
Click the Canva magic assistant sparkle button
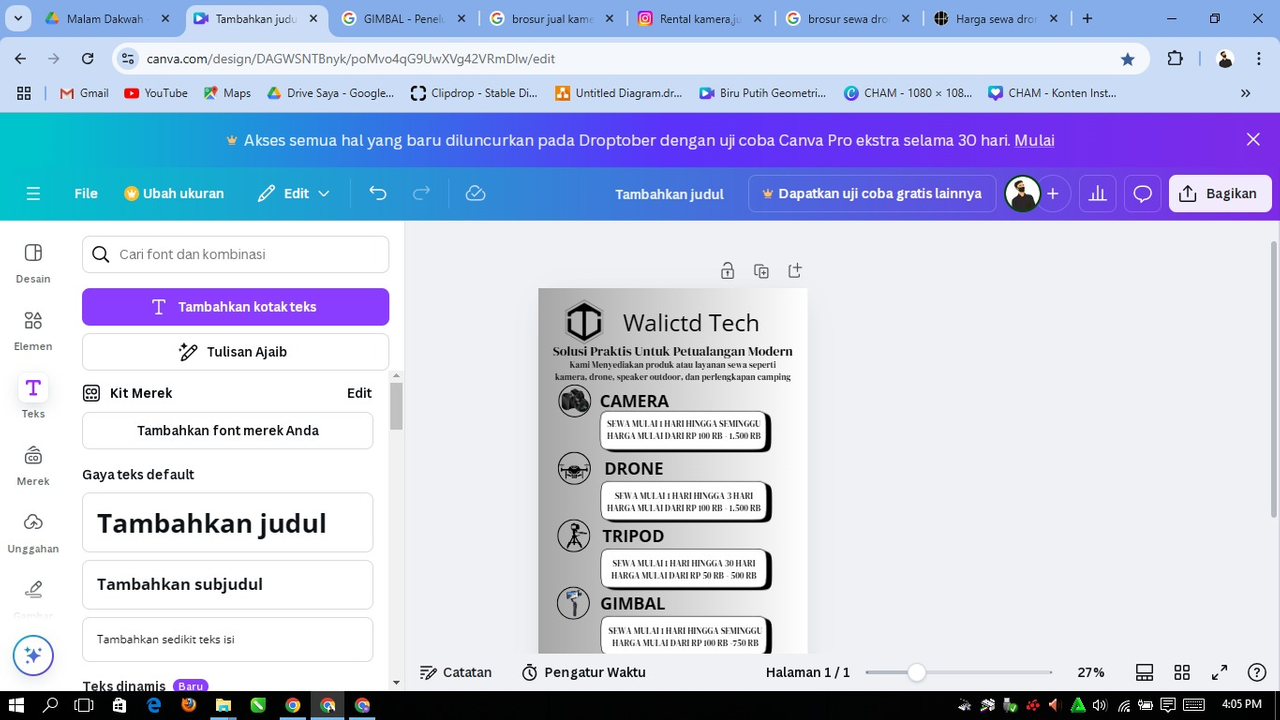pos(33,656)
